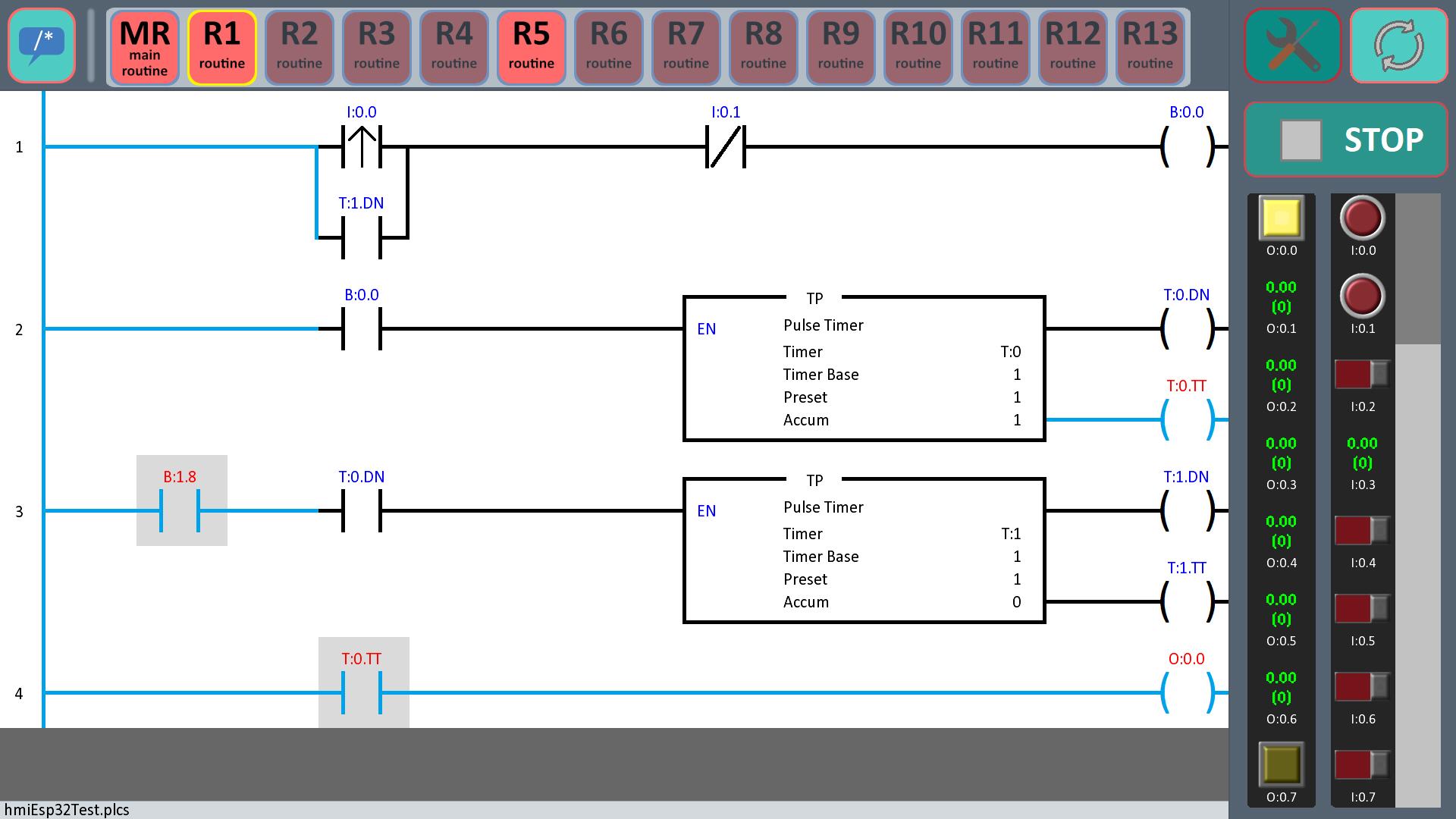Viewport: 1456px width, 819px height.
Task: Stop the running PLC program
Action: coord(1346,140)
